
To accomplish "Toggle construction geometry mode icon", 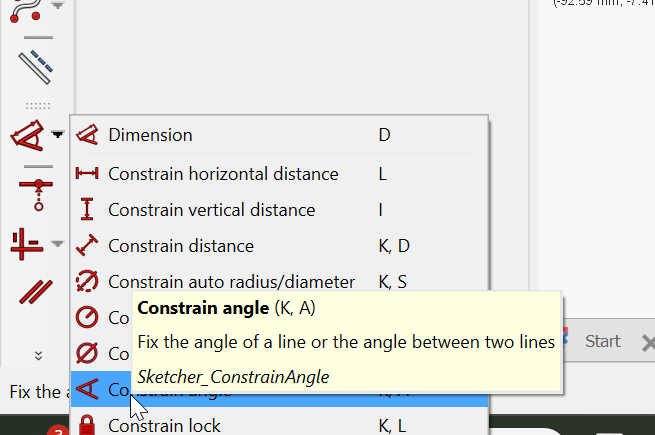I will 36,66.
